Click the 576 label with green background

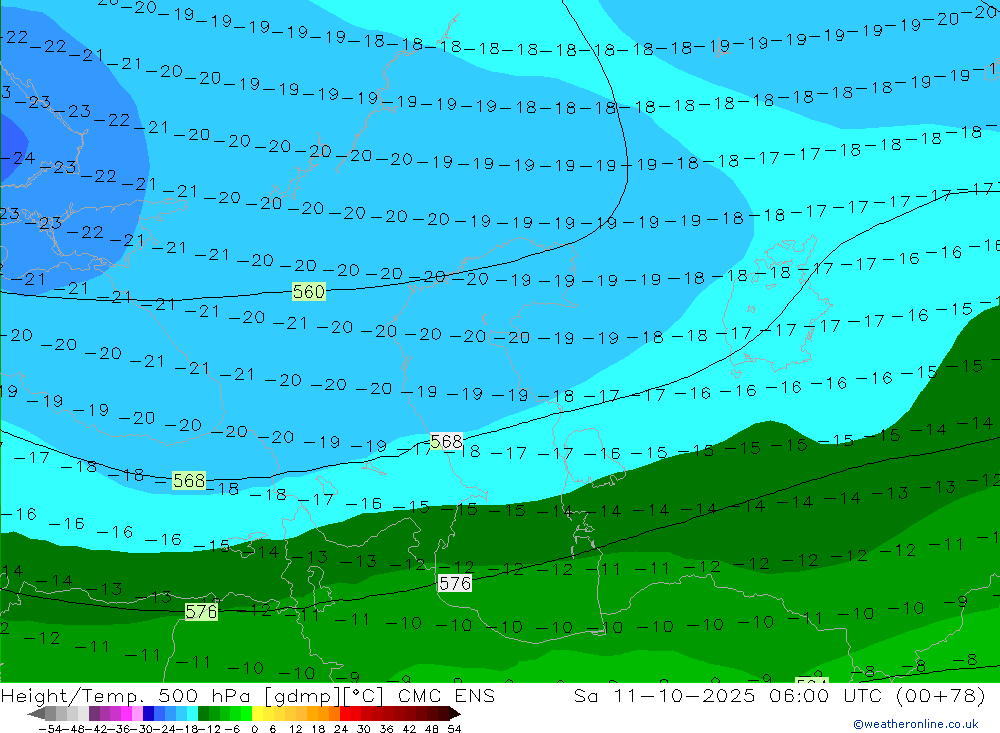click(x=201, y=612)
